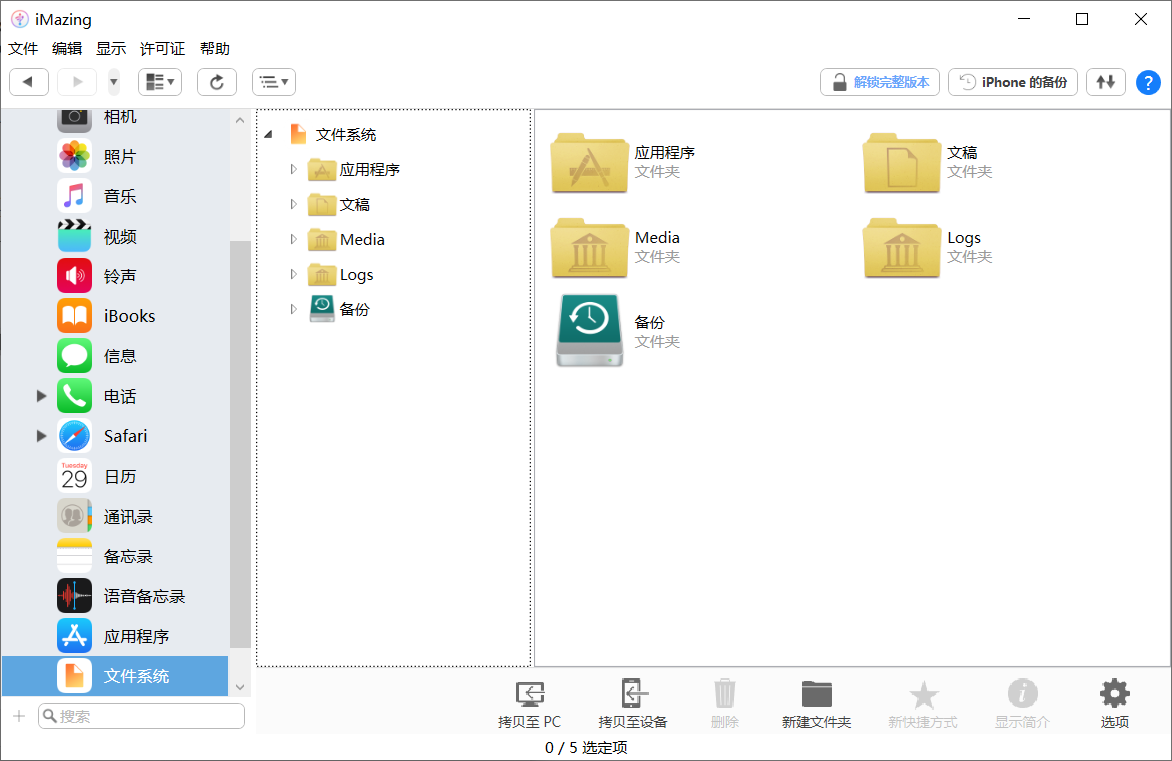The image size is (1172, 761).
Task: Select Media in the folder tree
Action: 347,239
